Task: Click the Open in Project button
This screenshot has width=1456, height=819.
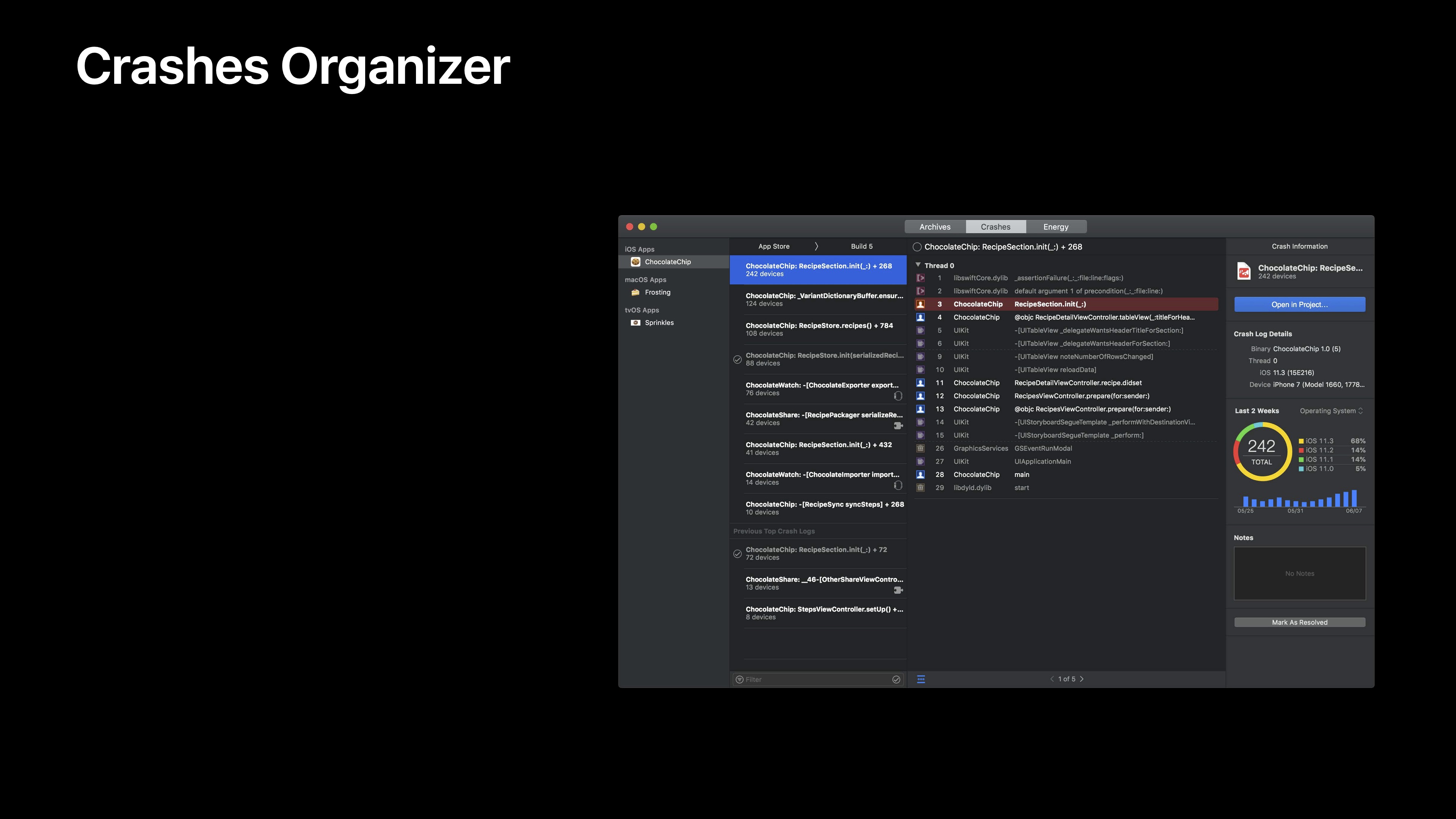Action: [x=1299, y=304]
